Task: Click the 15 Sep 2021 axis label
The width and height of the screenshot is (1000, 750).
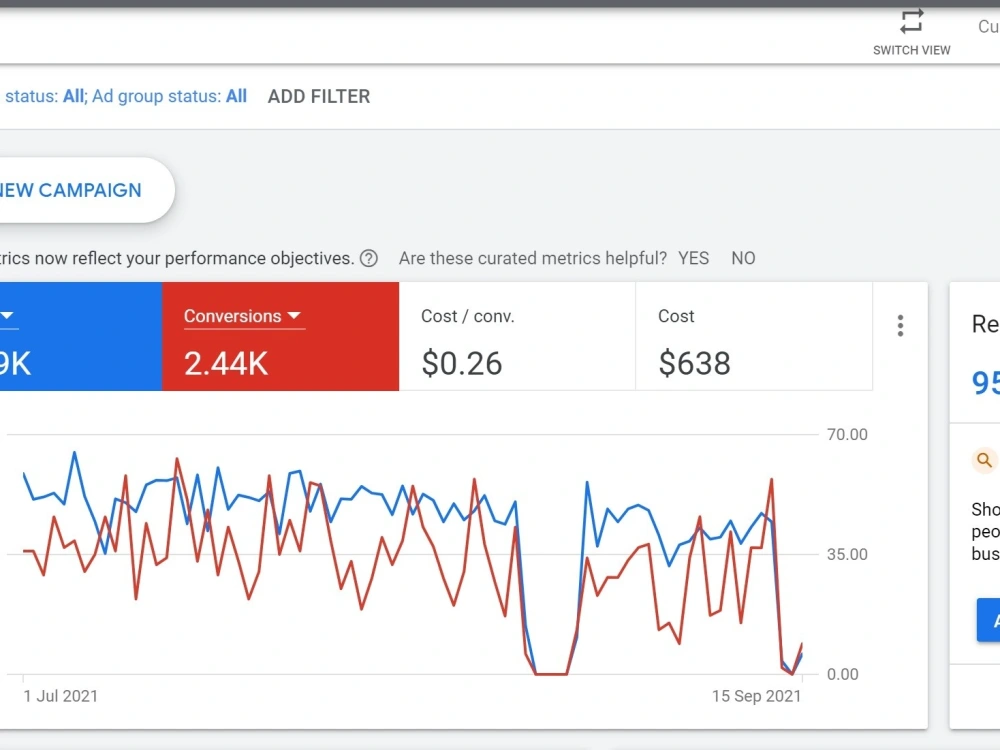Action: [756, 696]
